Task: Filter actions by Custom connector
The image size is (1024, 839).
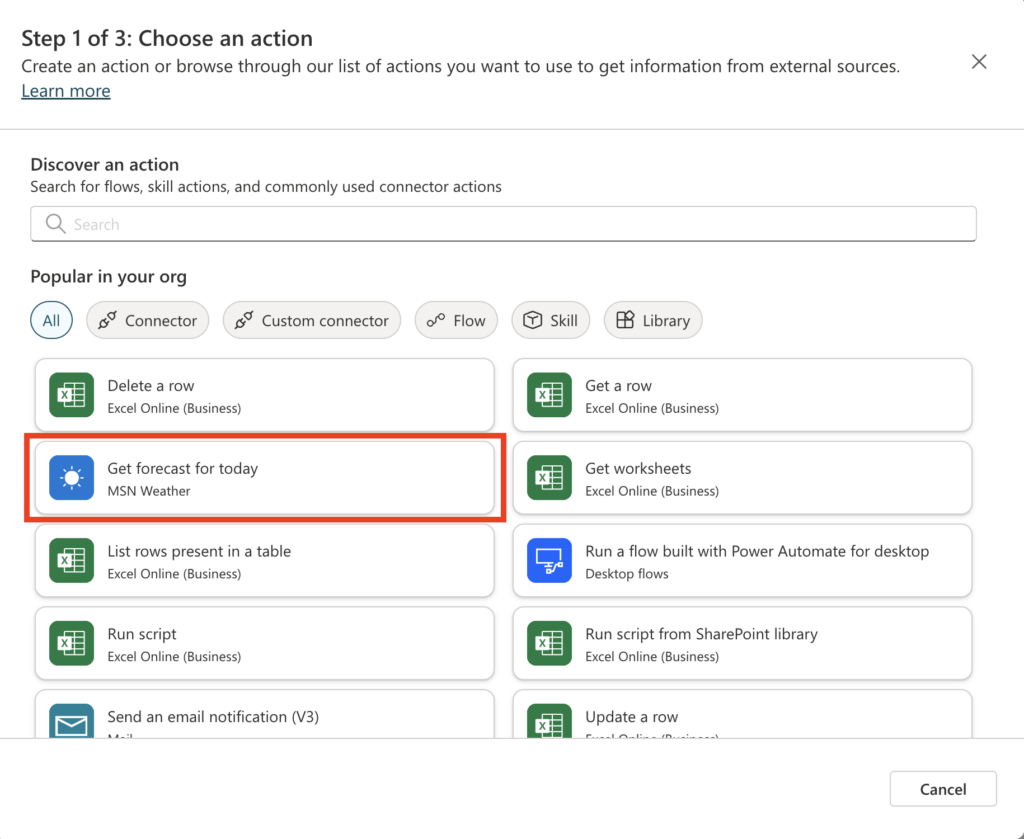Action: [311, 321]
